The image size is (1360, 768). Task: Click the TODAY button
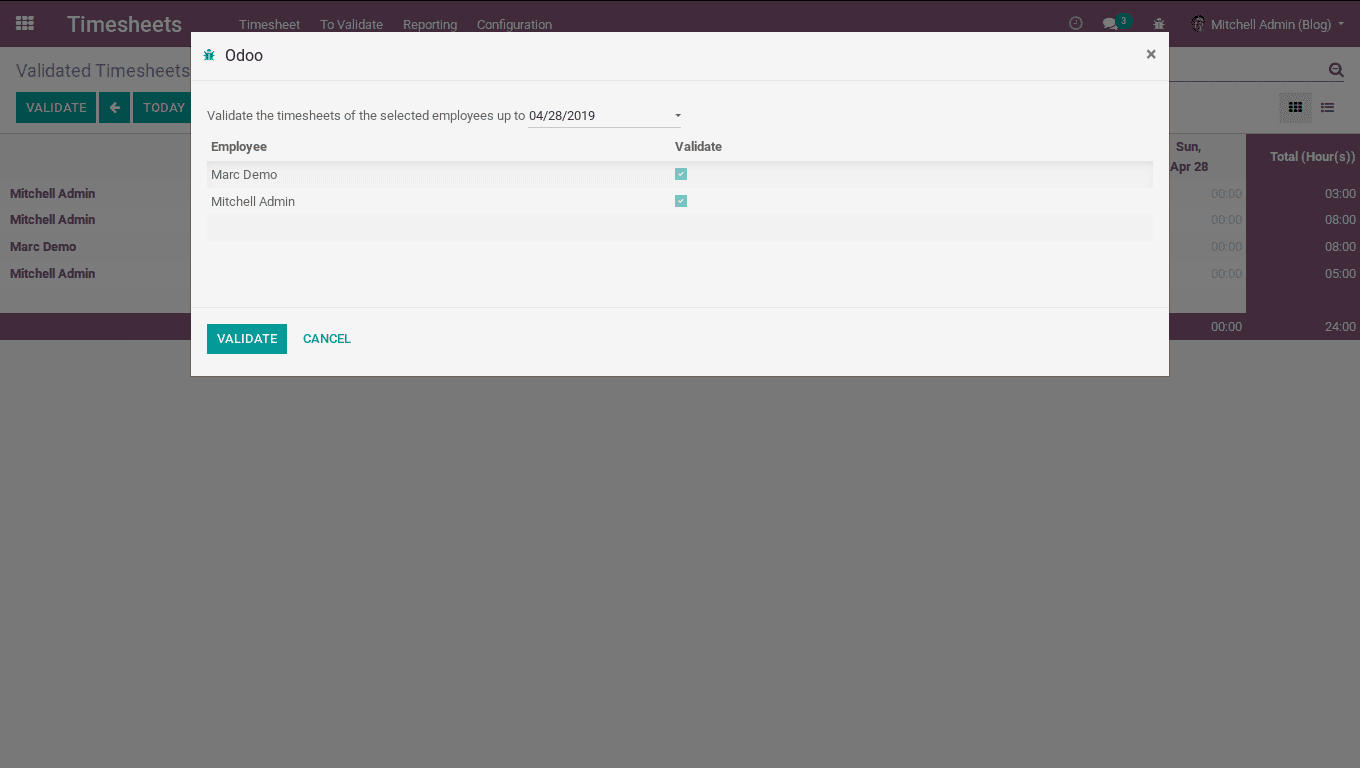[162, 108]
